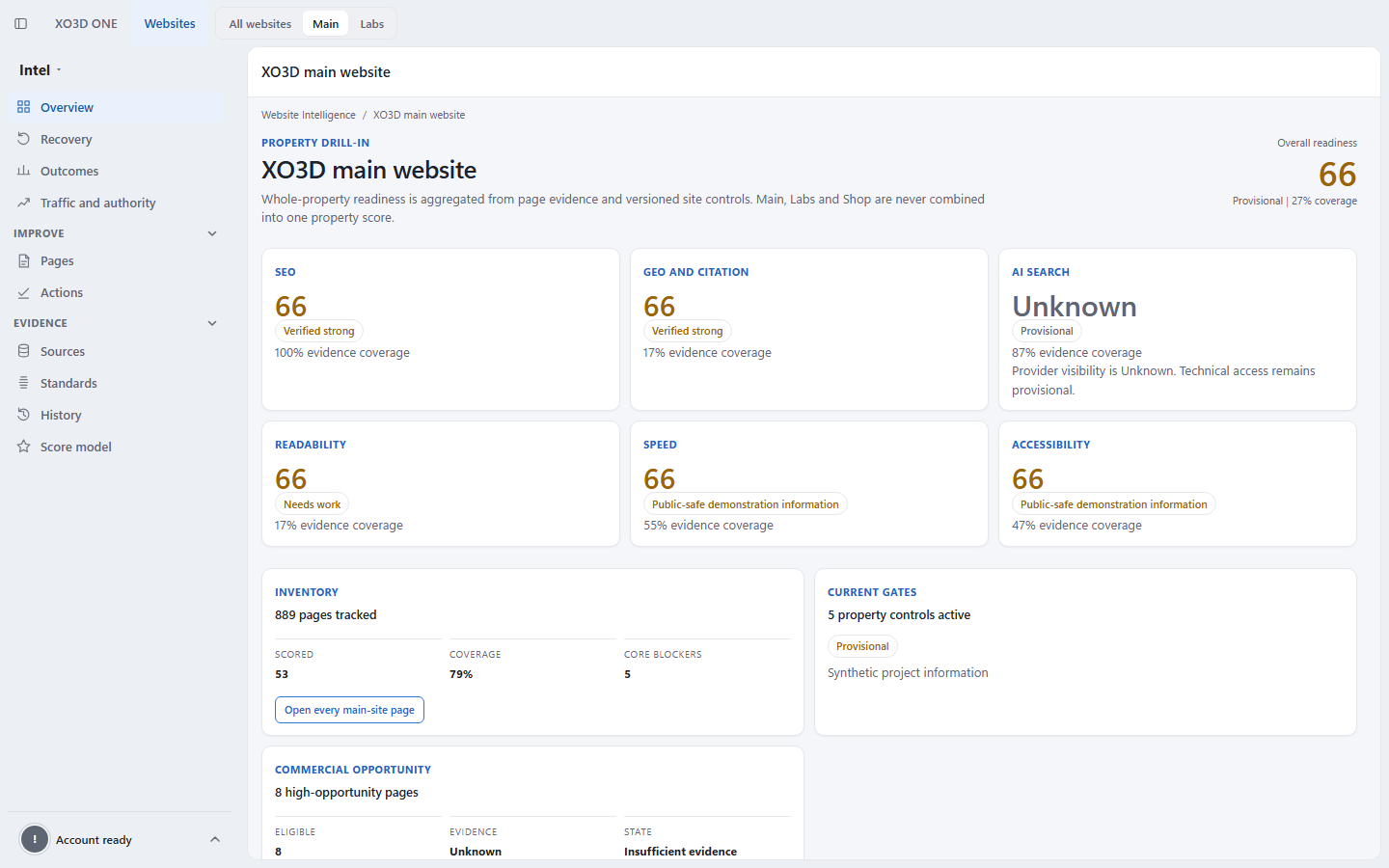
Task: Click the Insufficient evidence state value
Action: (x=680, y=852)
